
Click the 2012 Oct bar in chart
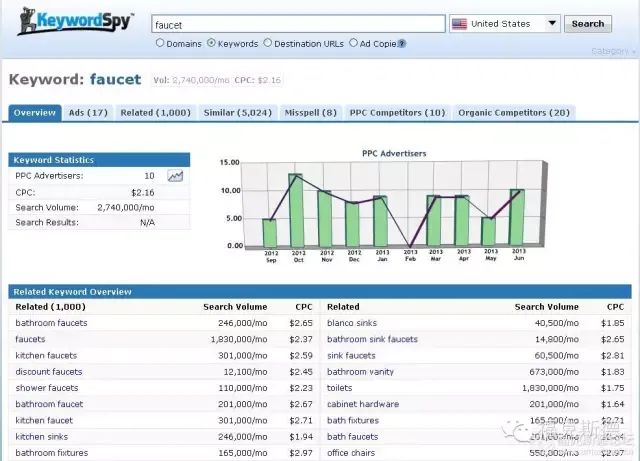click(x=296, y=210)
